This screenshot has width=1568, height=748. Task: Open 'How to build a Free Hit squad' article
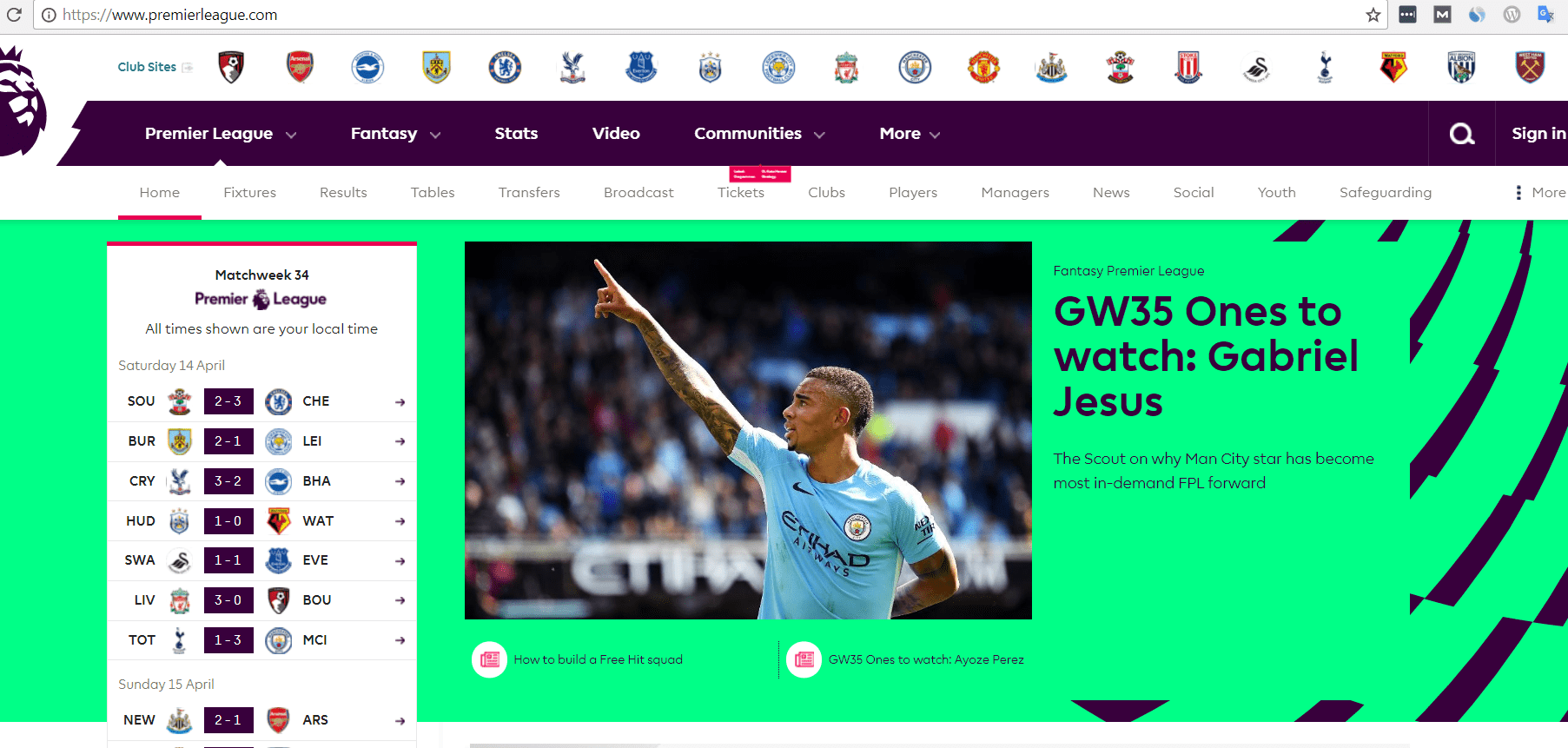598,659
